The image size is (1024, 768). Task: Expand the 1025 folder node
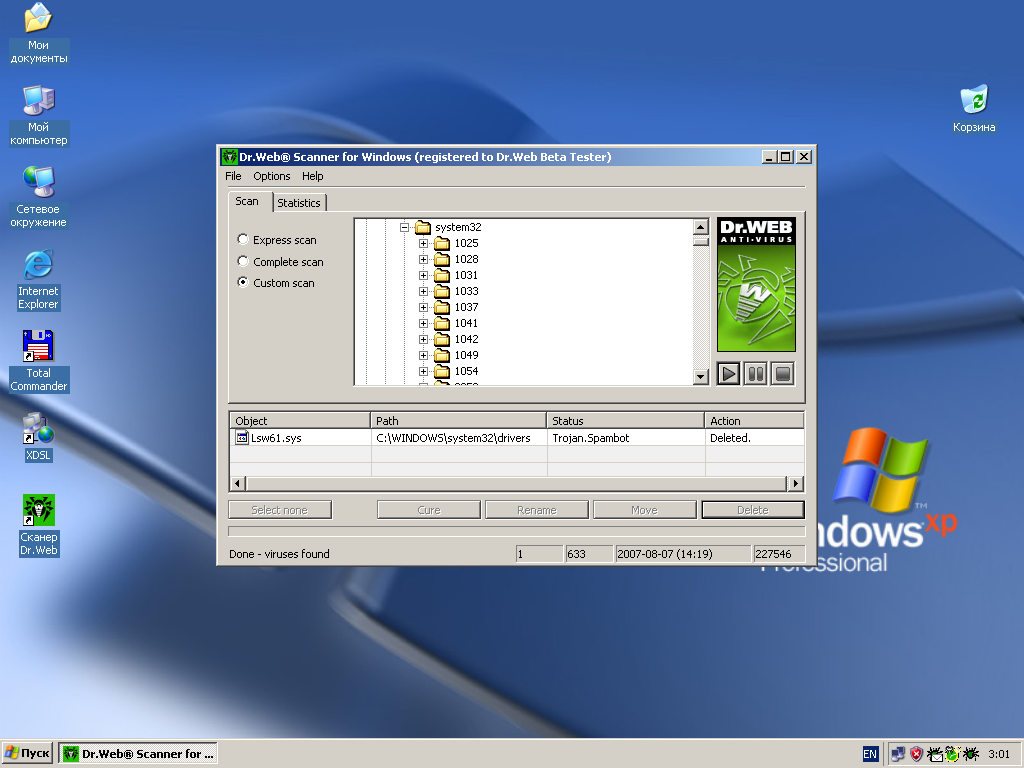[x=423, y=244]
